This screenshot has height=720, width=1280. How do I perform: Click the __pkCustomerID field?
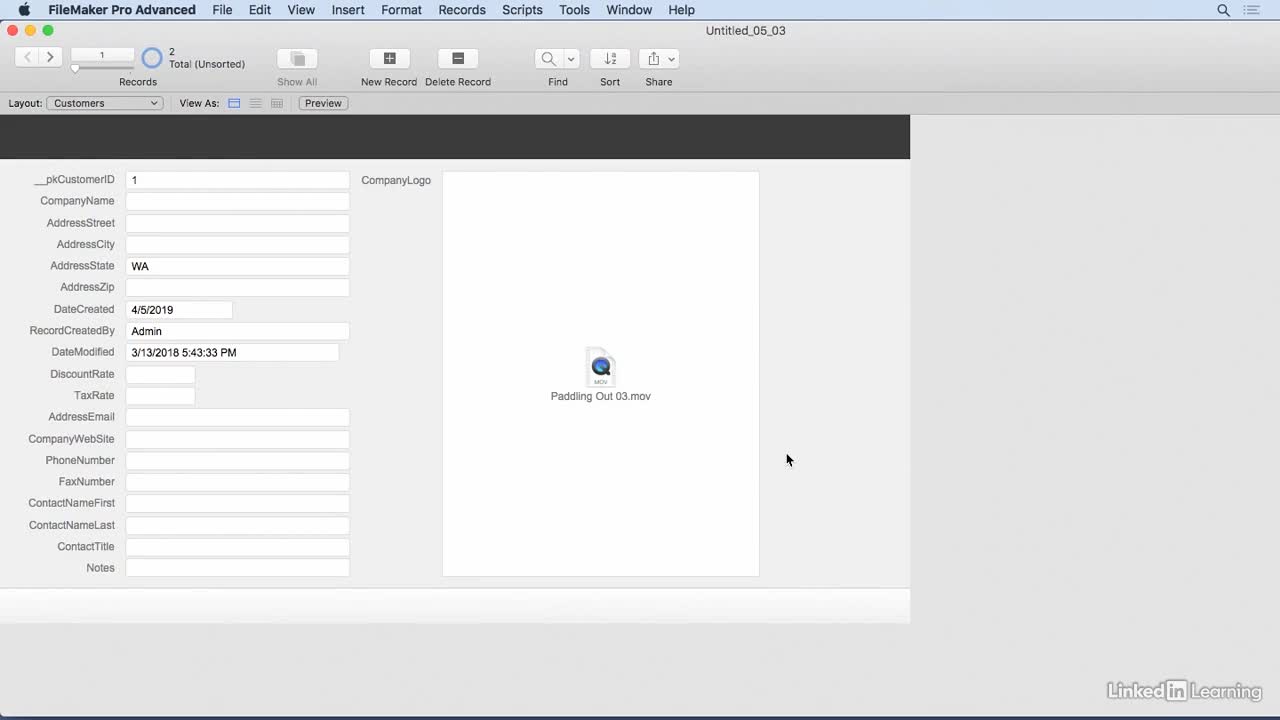coord(237,180)
